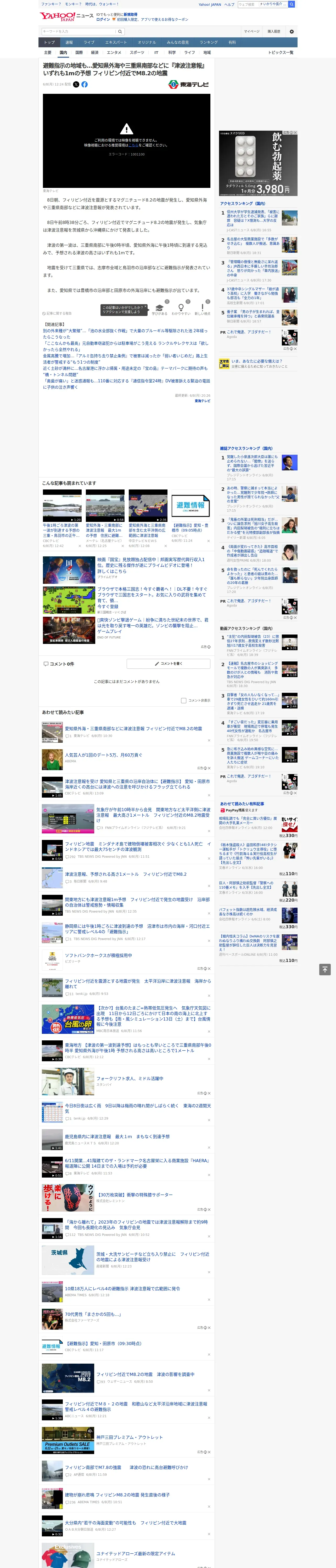Click the blue web search button icon

pyautogui.click(x=292, y=4)
